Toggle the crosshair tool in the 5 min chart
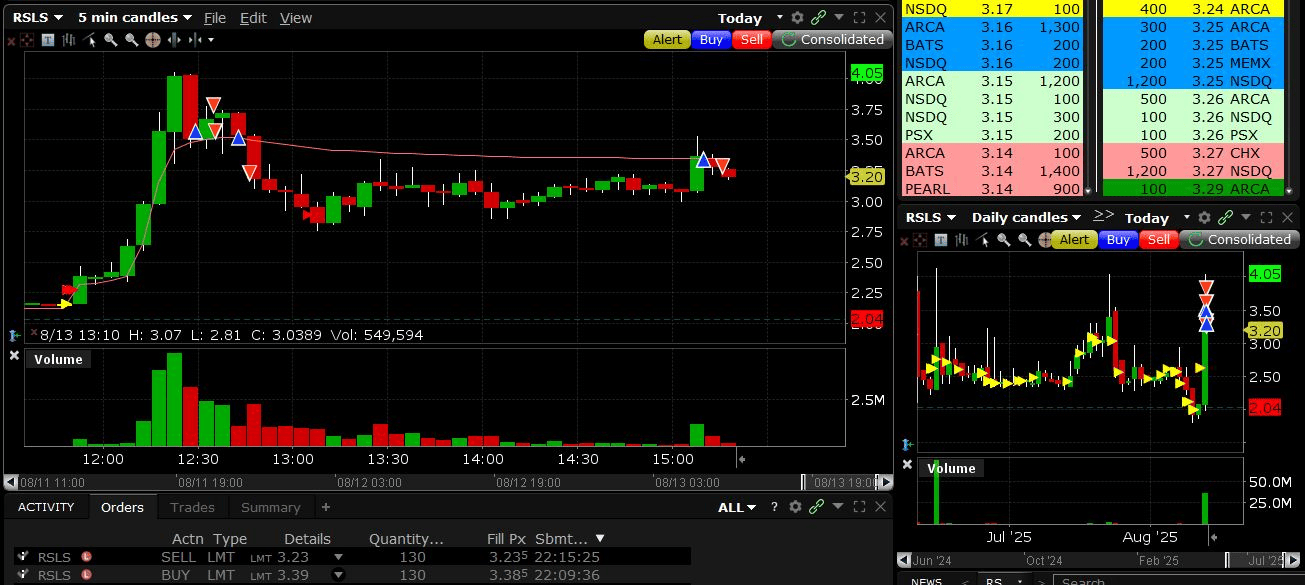 click(x=153, y=40)
